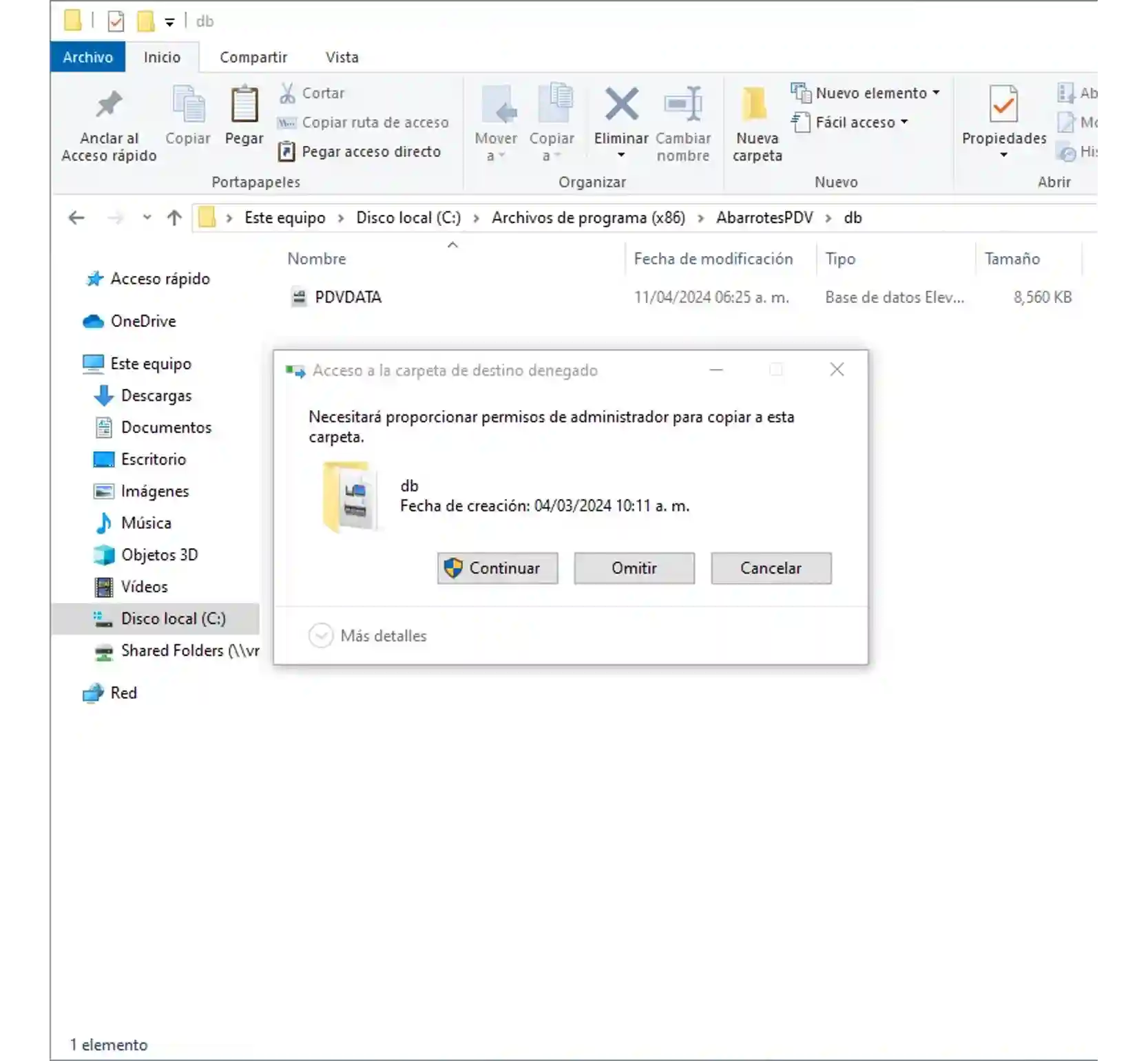Open recent locations dropdown chevron
Image resolution: width=1148 pixels, height=1061 pixels.
[x=147, y=218]
